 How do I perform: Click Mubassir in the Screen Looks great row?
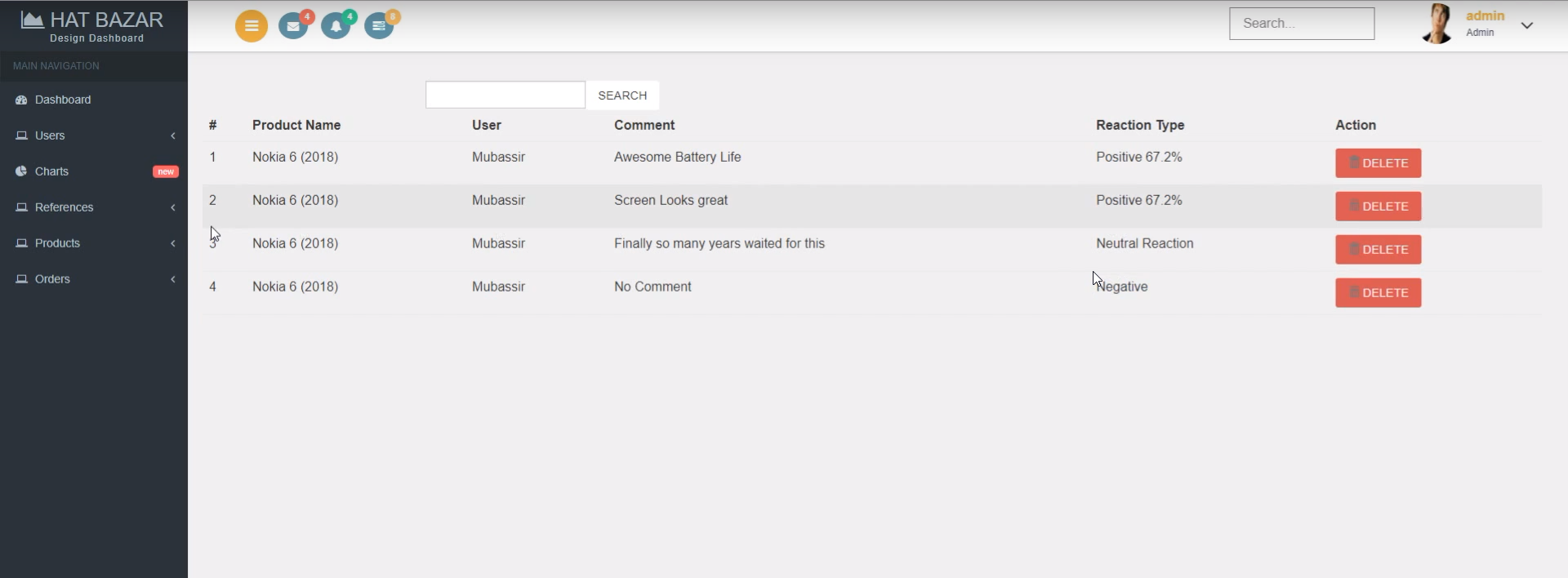click(498, 200)
